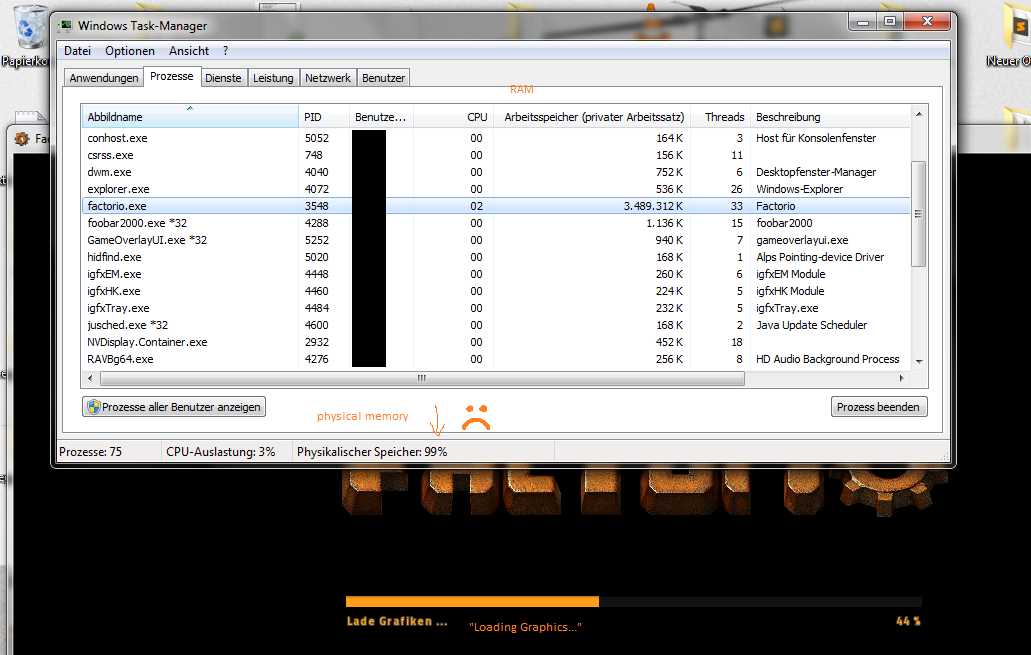Open the Leistung tab
The width and height of the screenshot is (1031, 655).
tap(274, 78)
